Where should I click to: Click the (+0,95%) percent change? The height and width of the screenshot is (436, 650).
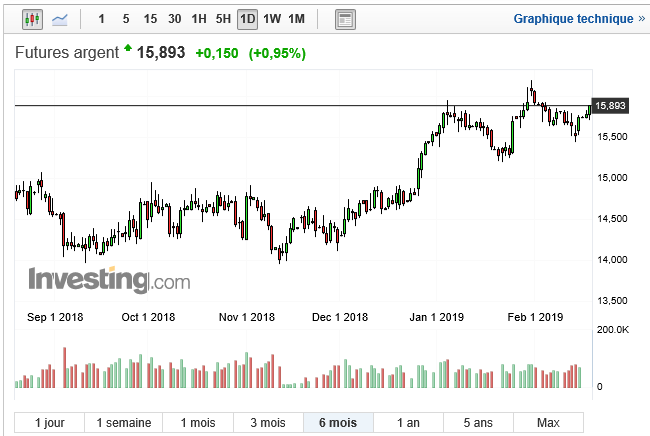[x=277, y=53]
